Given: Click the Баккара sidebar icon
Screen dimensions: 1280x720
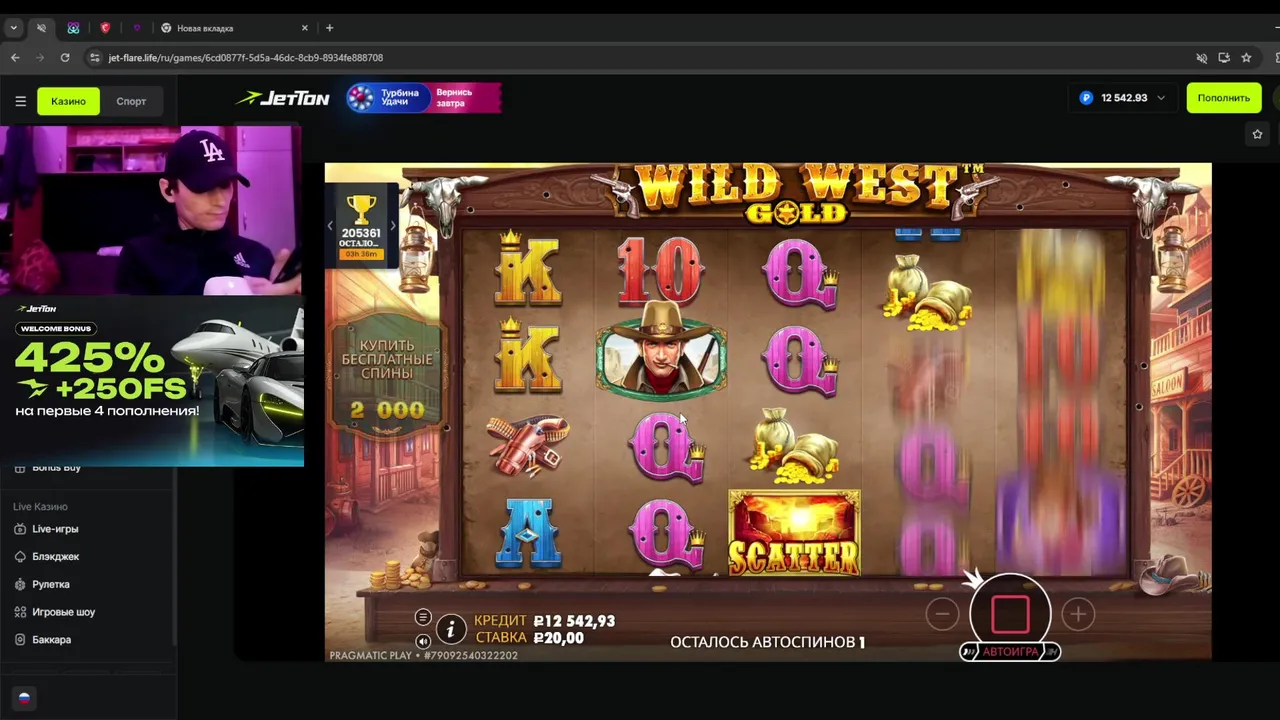Looking at the screenshot, I should 20,640.
